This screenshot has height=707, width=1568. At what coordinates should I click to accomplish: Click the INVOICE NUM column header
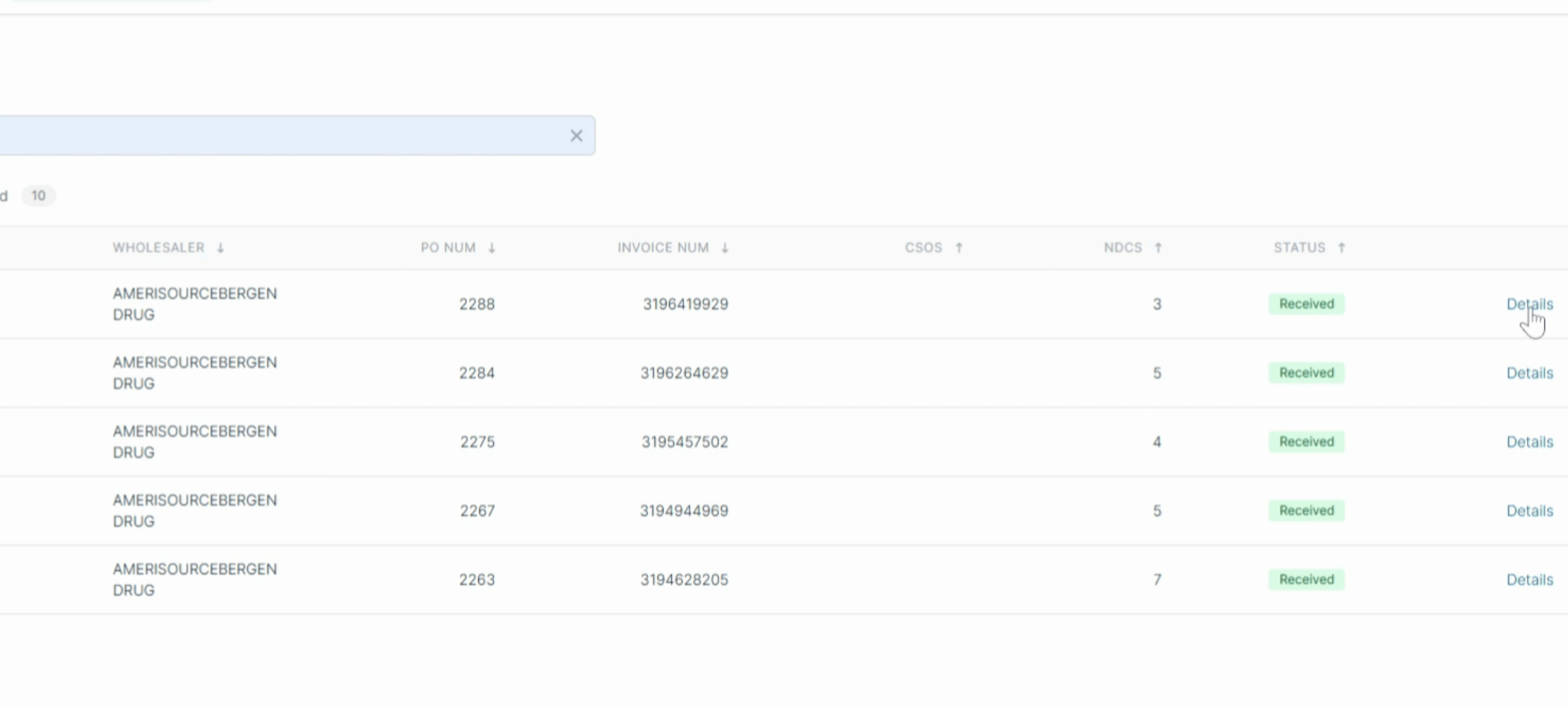pyautogui.click(x=663, y=247)
